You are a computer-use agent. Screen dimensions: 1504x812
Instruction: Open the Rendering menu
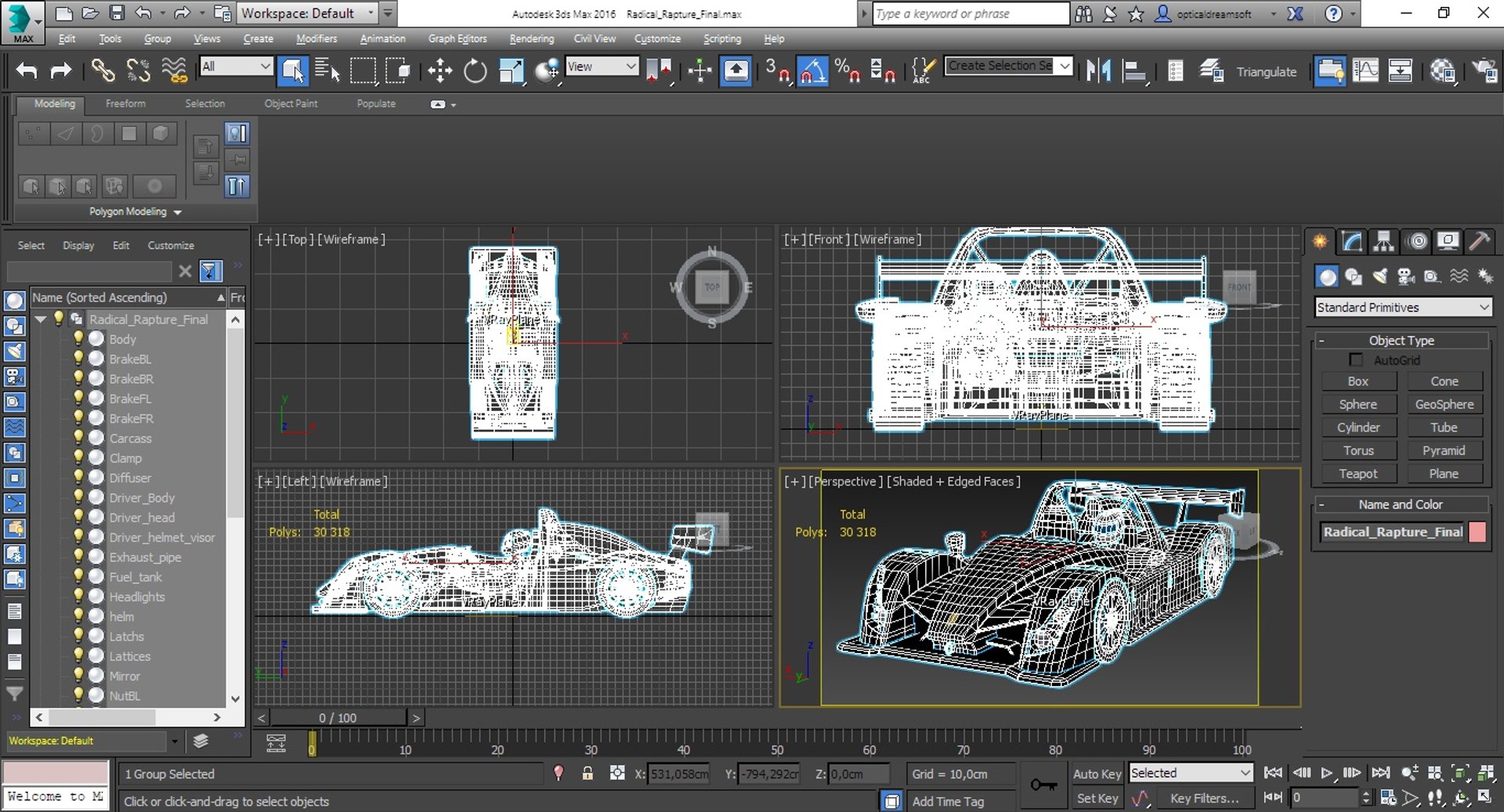(531, 38)
